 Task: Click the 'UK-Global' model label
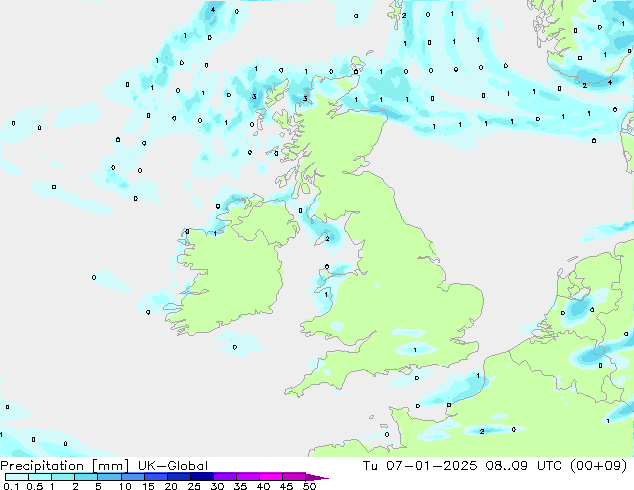pyautogui.click(x=173, y=466)
